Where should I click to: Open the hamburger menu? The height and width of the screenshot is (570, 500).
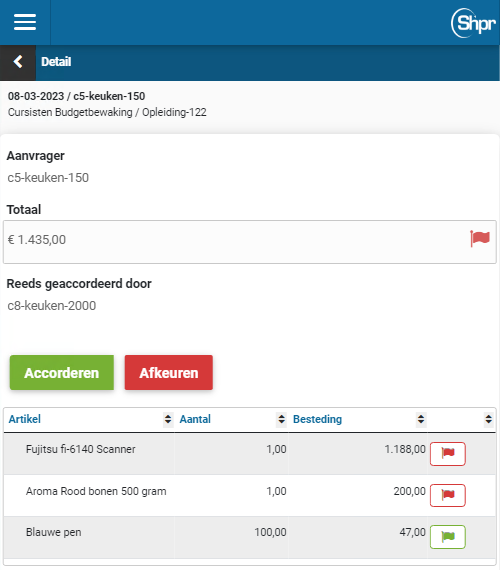(25, 22)
